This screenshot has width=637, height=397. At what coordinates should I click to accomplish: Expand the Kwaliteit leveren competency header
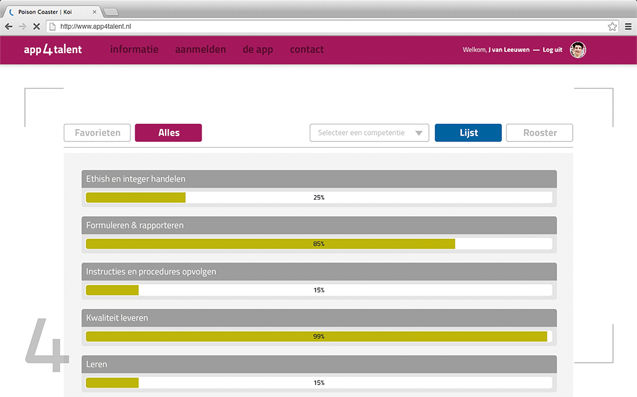(319, 318)
